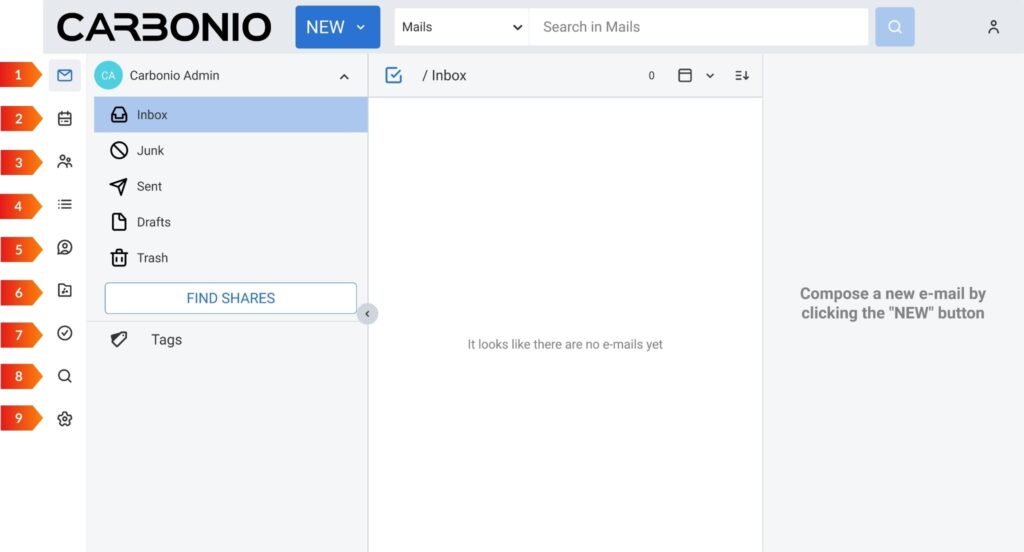Open the Drafts folder

(x=153, y=222)
